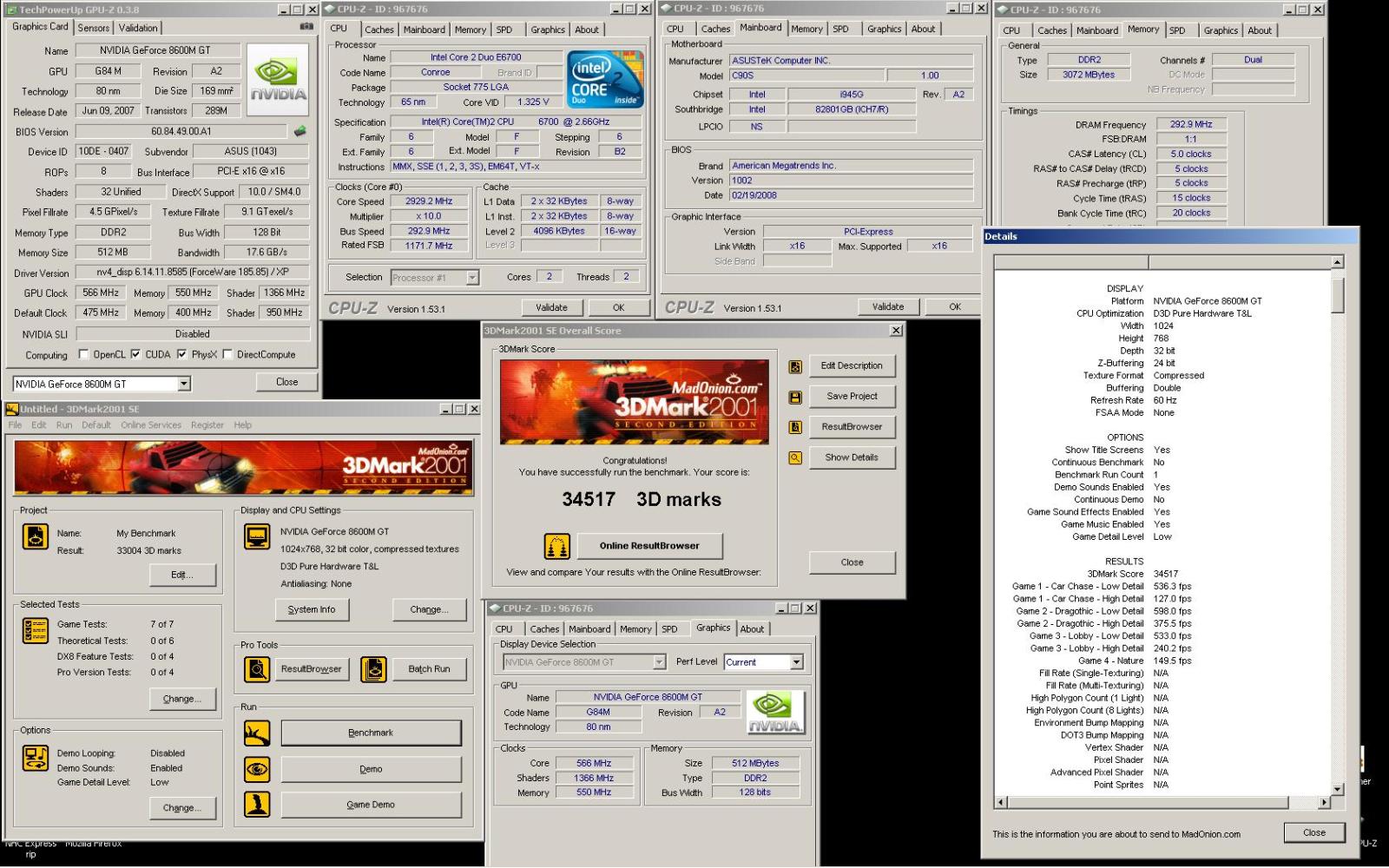Click the Batch Run button
Viewport: 1389px width, 868px height.
click(429, 669)
